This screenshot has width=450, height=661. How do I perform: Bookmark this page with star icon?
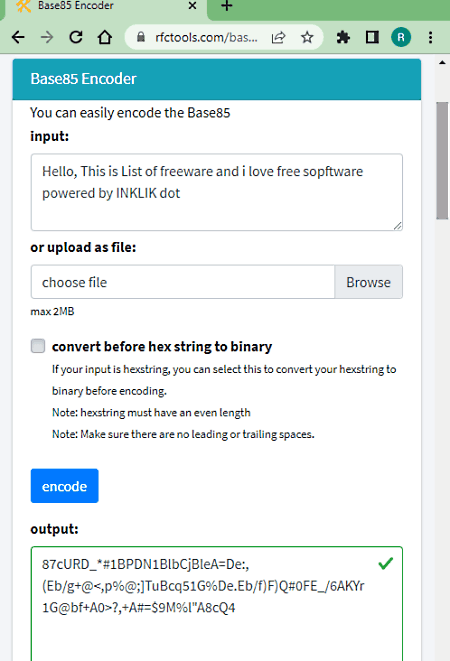pos(307,38)
